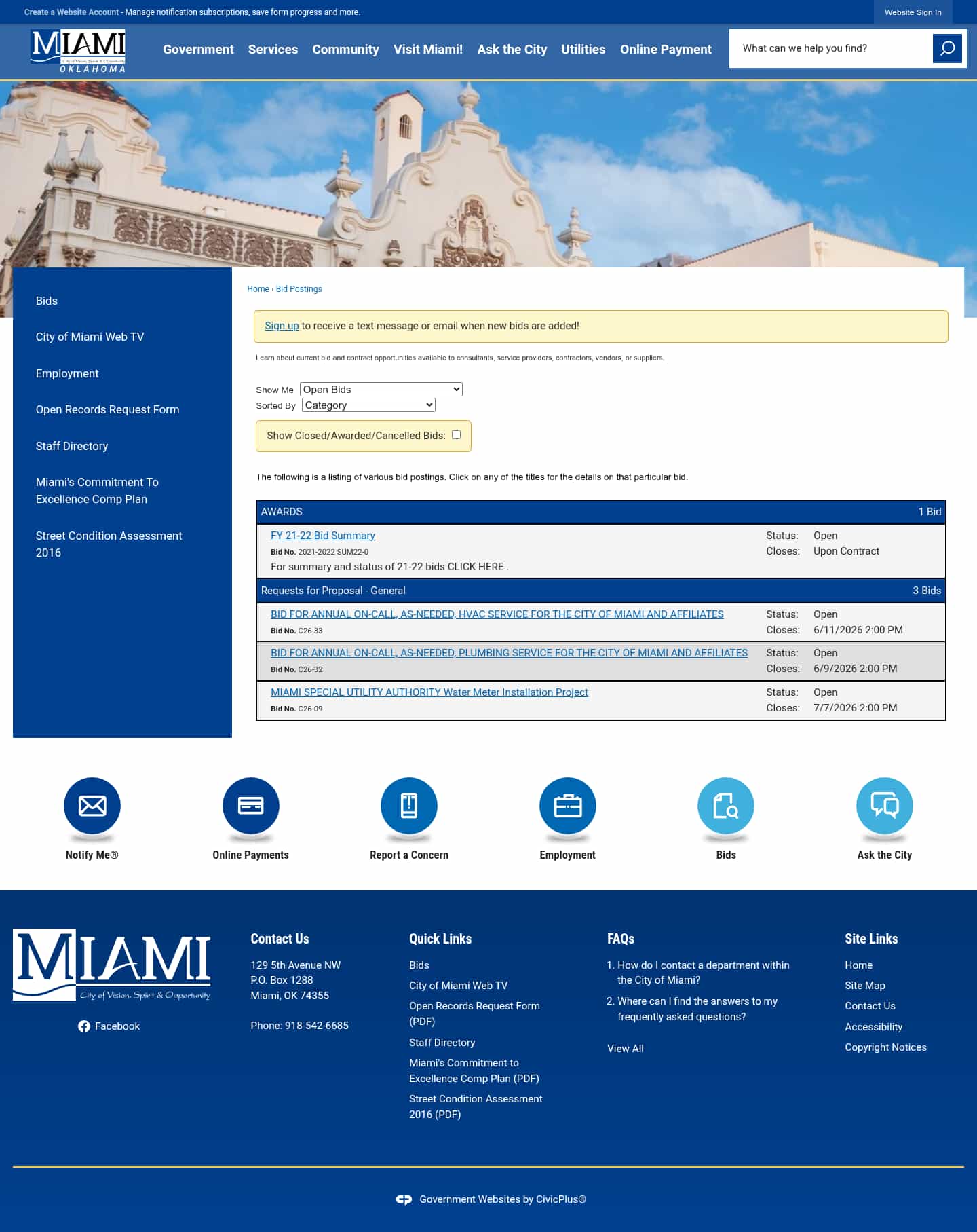The height and width of the screenshot is (1232, 977).
Task: Select Excellence Comp Plan sidebar item
Action: pyautogui.click(x=97, y=490)
